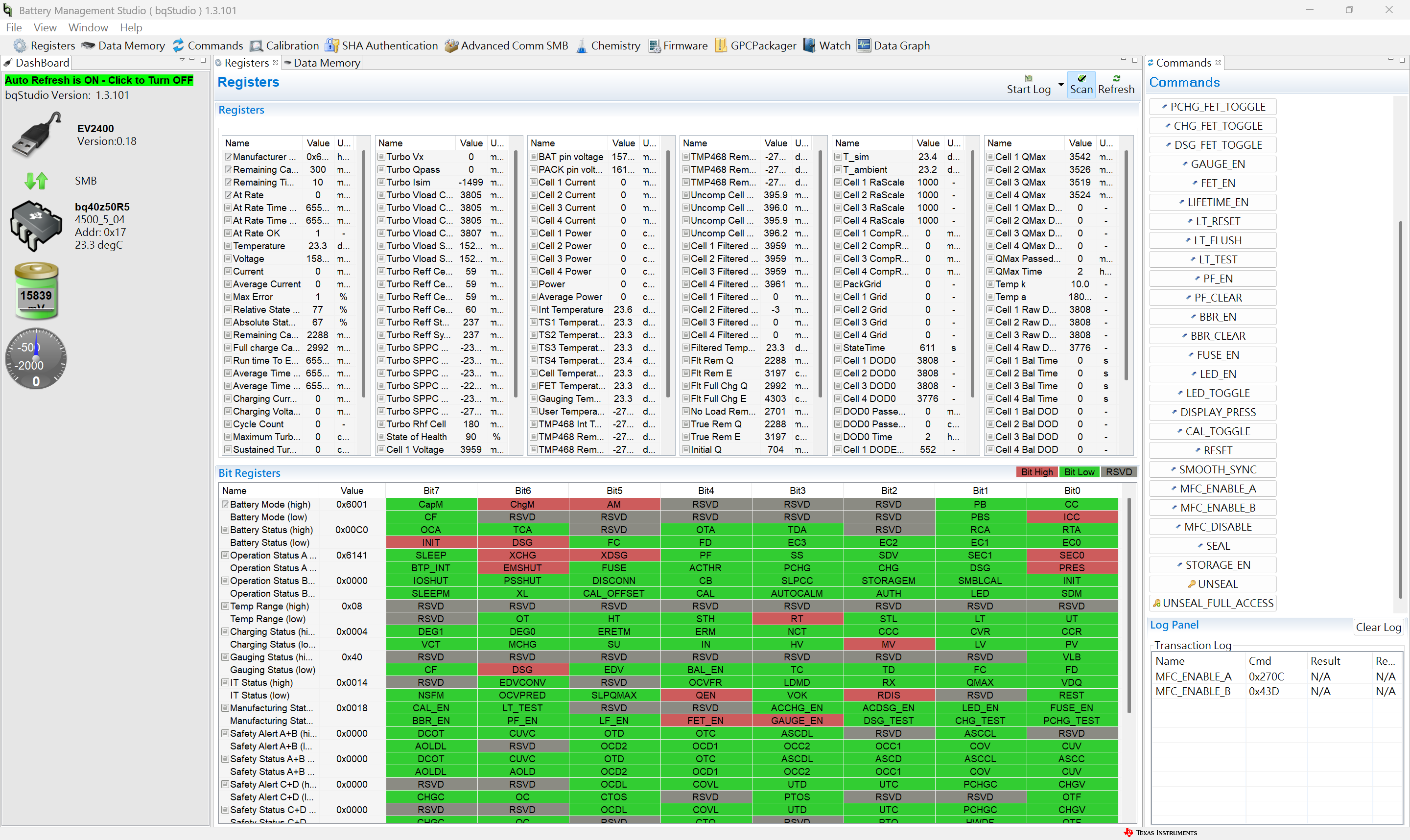Send the PCHG_FET_TOGGLE command
1410x840 pixels.
pos(1212,107)
